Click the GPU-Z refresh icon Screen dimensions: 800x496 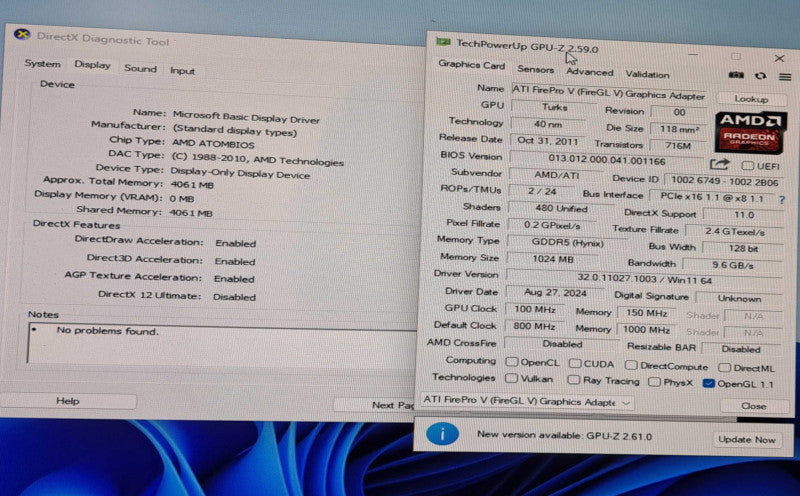pos(761,76)
